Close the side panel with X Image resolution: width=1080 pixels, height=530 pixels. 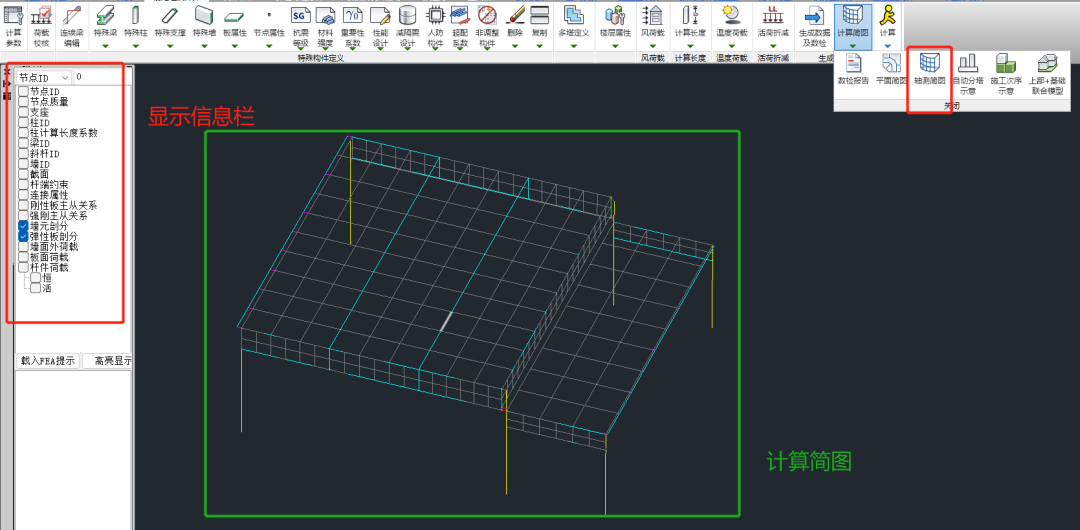(x=7, y=71)
